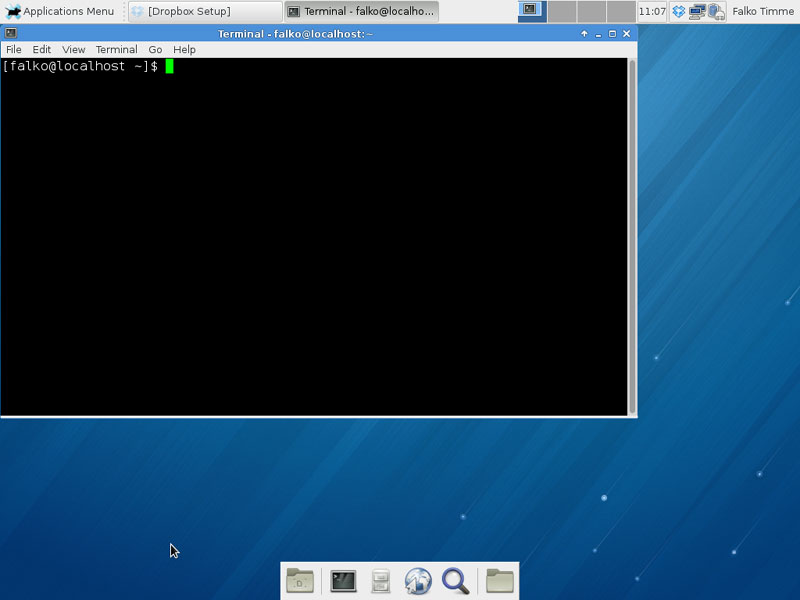Click the clipboard manager tray icon
The width and height of the screenshot is (800, 600).
point(716,12)
